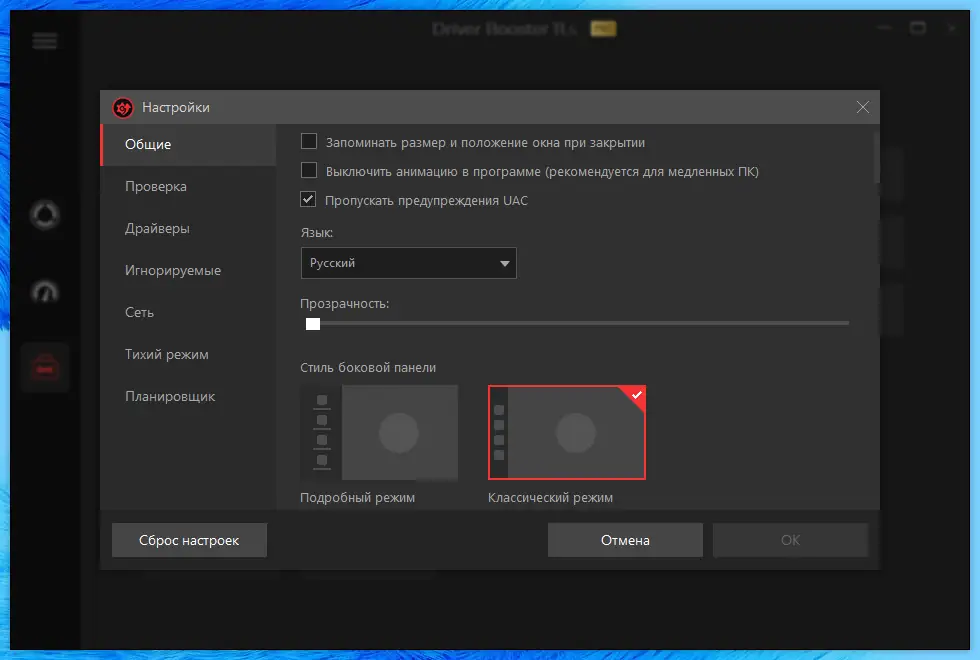Screen dimensions: 980x660
Task: Switch to the Проверка settings section
Action: 188,186
